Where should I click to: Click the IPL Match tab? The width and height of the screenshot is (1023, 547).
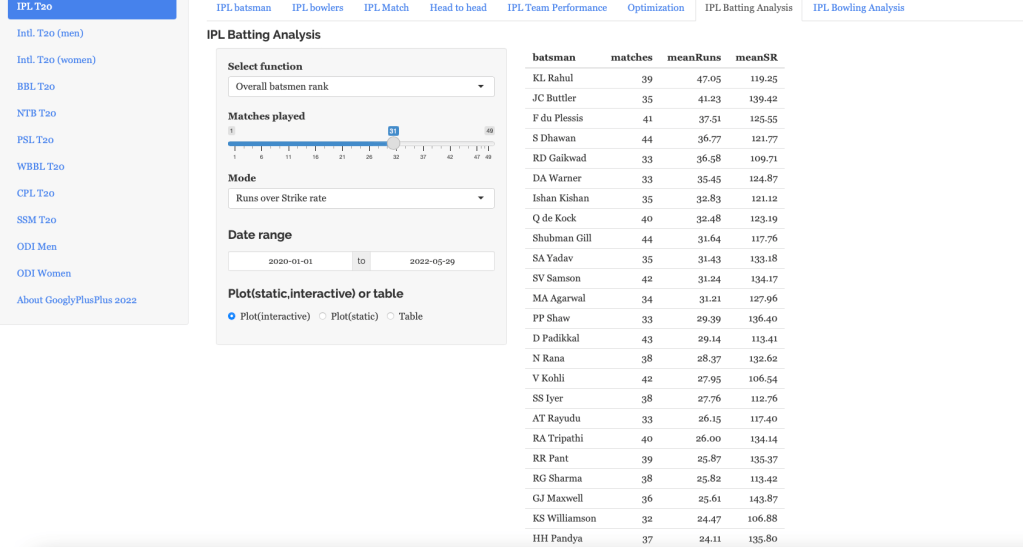[x=386, y=8]
